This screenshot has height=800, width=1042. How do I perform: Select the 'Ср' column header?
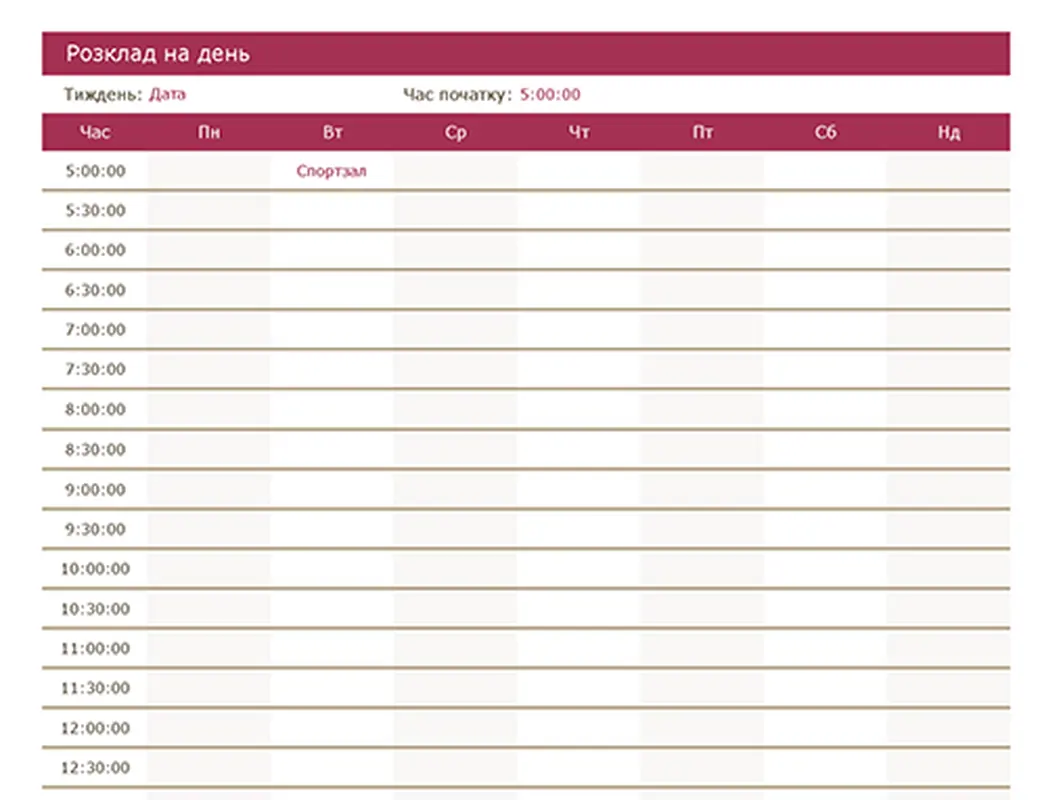455,132
